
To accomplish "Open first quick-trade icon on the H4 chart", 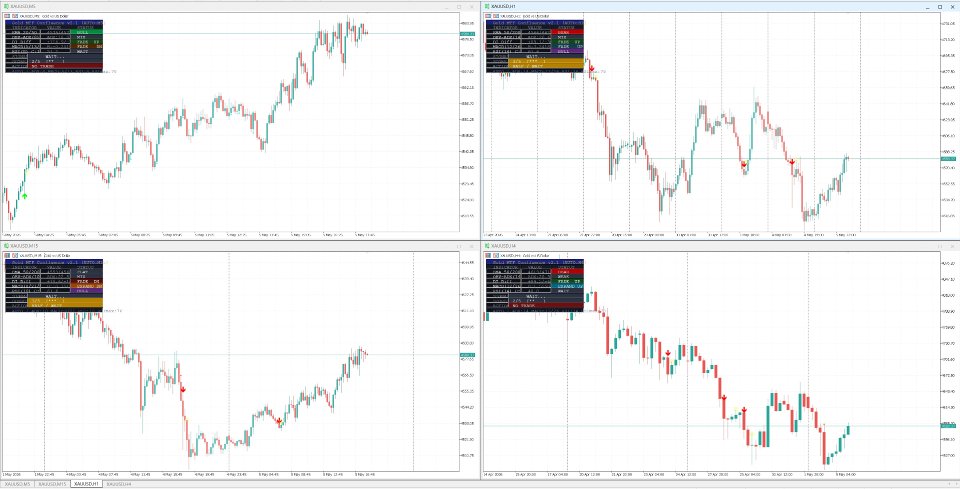I will pyautogui.click(x=489, y=255).
